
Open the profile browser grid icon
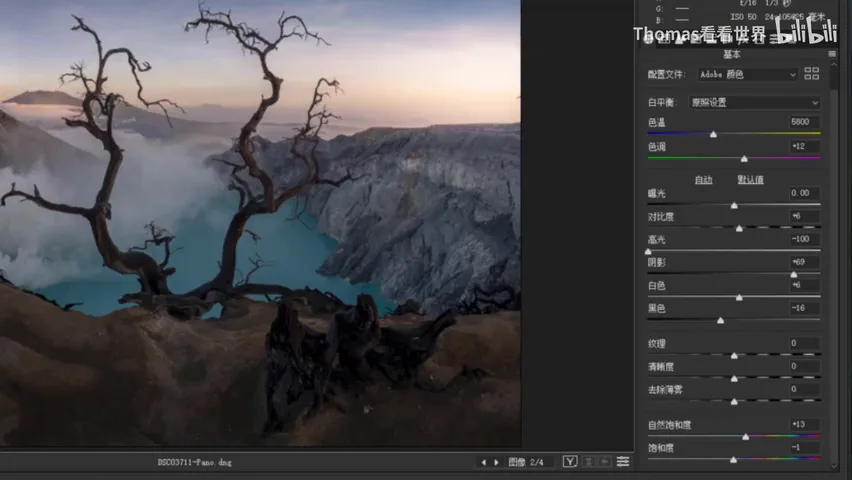(811, 74)
